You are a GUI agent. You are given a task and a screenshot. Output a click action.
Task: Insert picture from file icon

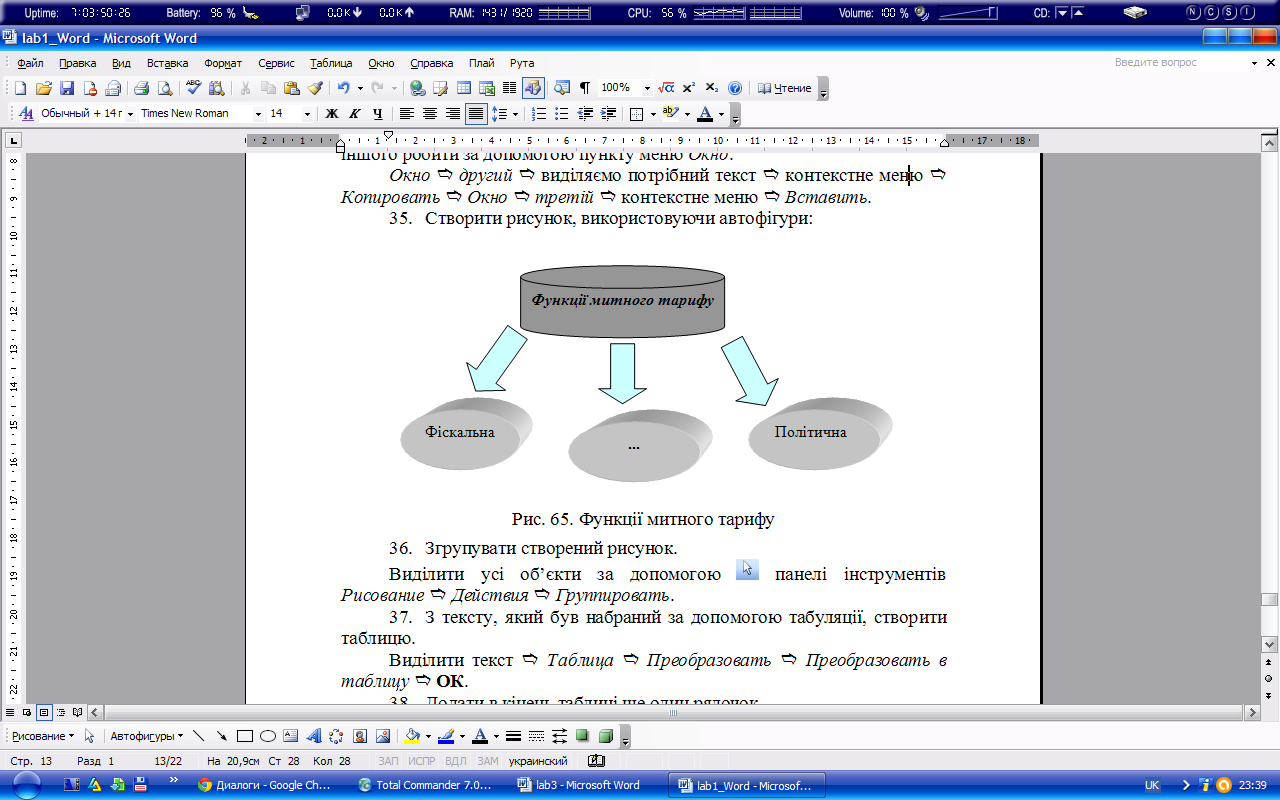[382, 736]
